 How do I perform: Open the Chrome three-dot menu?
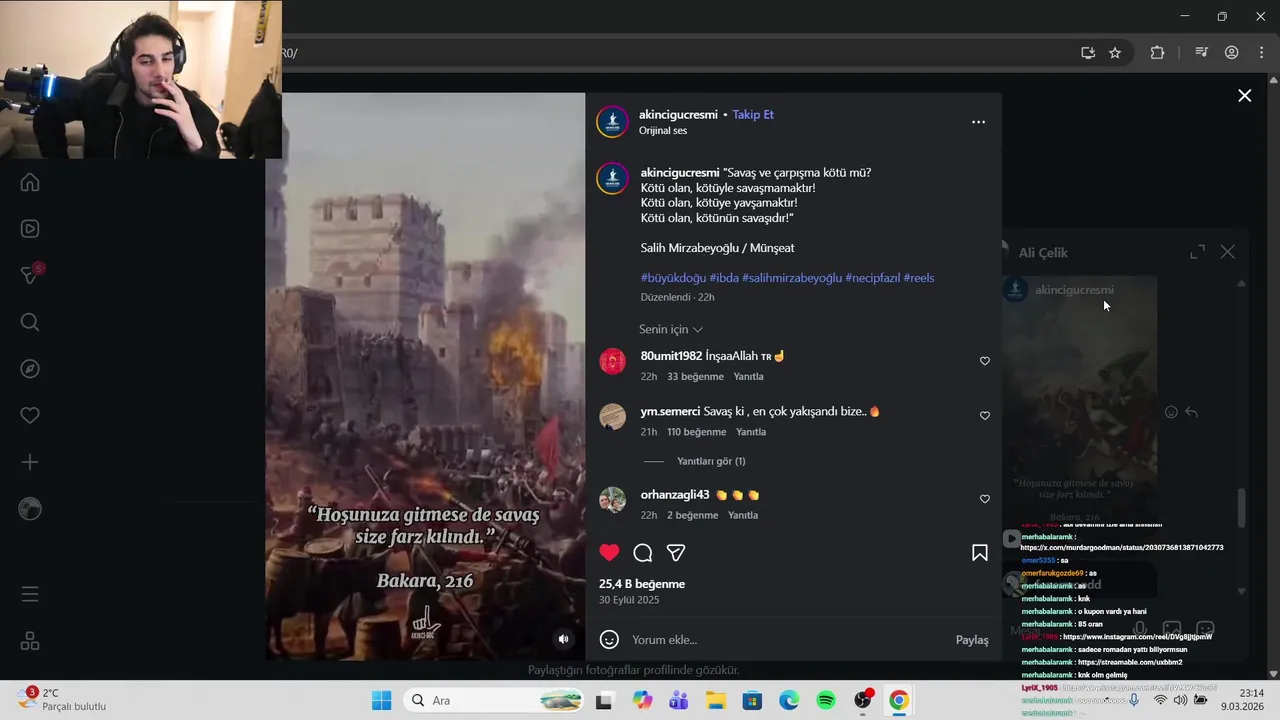[x=1260, y=53]
